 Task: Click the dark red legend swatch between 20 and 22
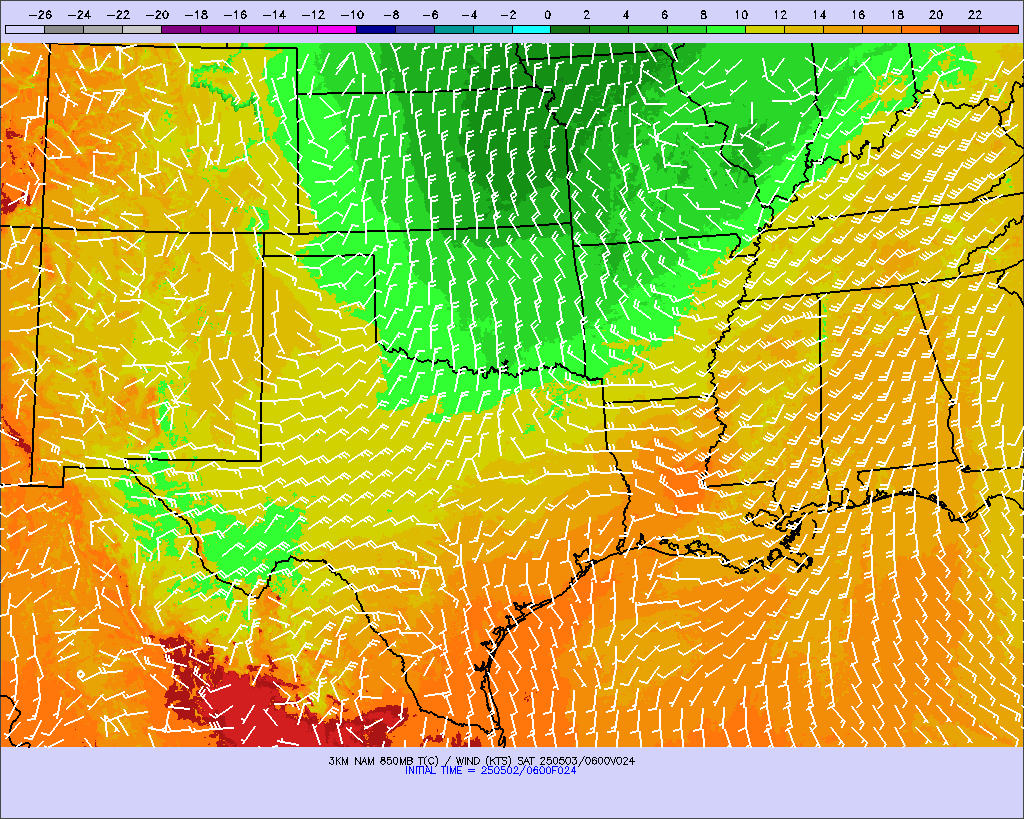(960, 29)
